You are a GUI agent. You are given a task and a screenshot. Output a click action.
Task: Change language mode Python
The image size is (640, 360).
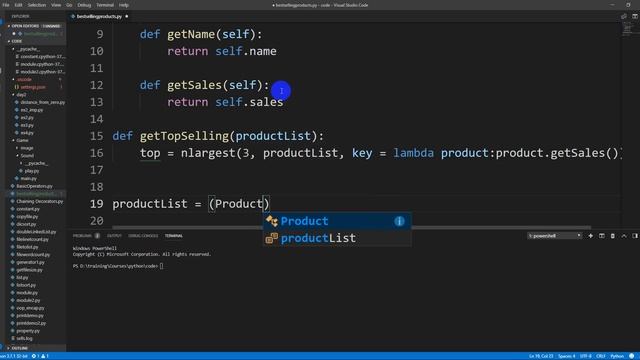[617, 356]
